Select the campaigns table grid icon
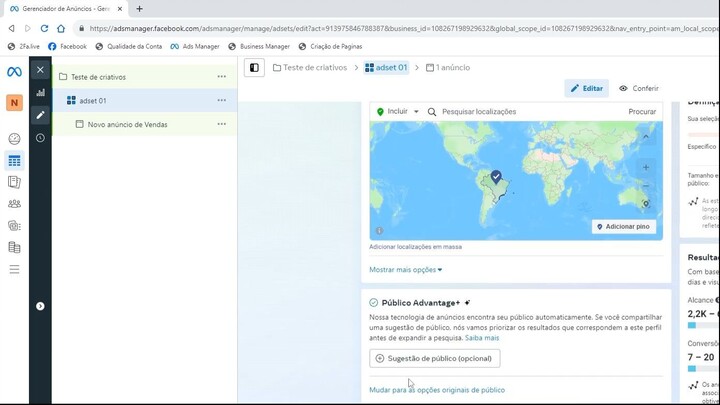Viewport: 720px width, 405px height. (x=14, y=161)
